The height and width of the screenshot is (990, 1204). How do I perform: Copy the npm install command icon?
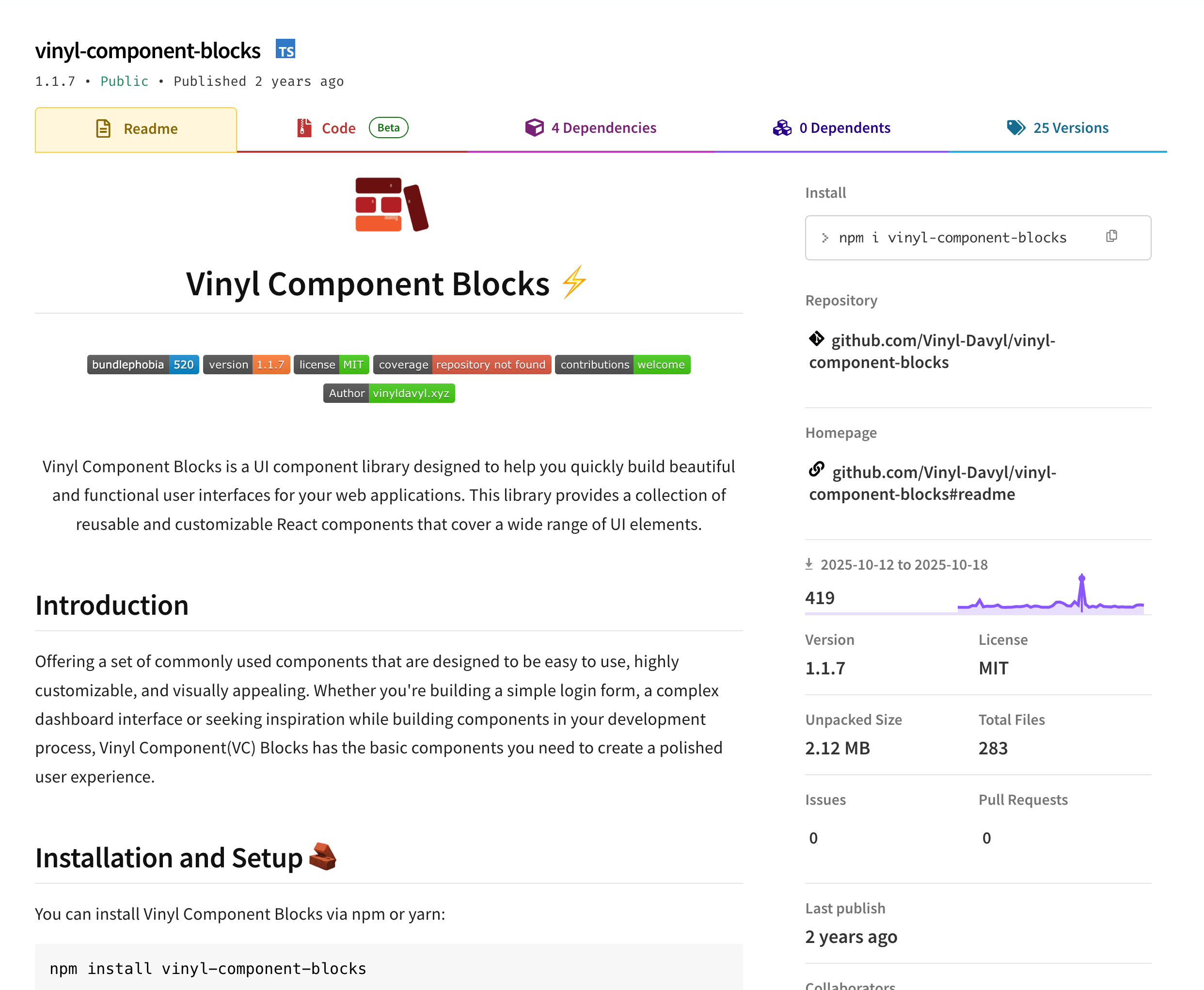pyautogui.click(x=1111, y=236)
